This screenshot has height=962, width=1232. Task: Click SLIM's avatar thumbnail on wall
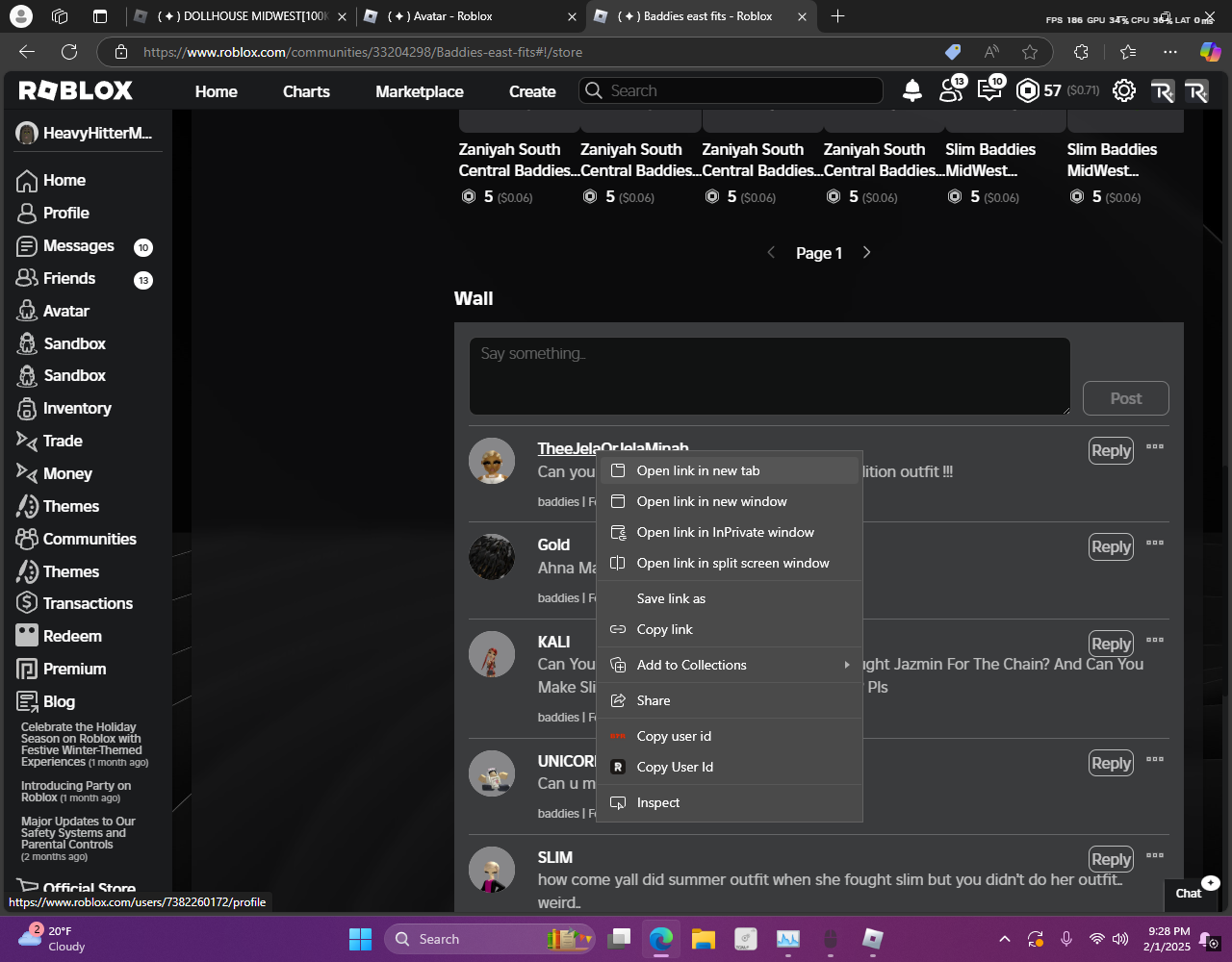click(492, 870)
